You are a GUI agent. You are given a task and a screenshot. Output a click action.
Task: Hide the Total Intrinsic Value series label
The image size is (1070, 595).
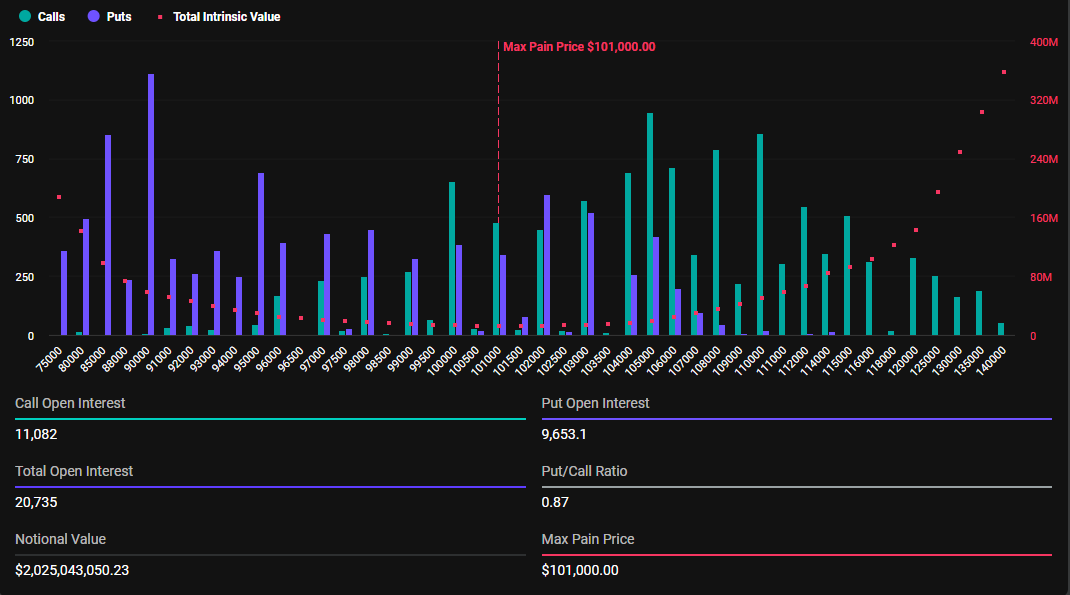click(226, 17)
